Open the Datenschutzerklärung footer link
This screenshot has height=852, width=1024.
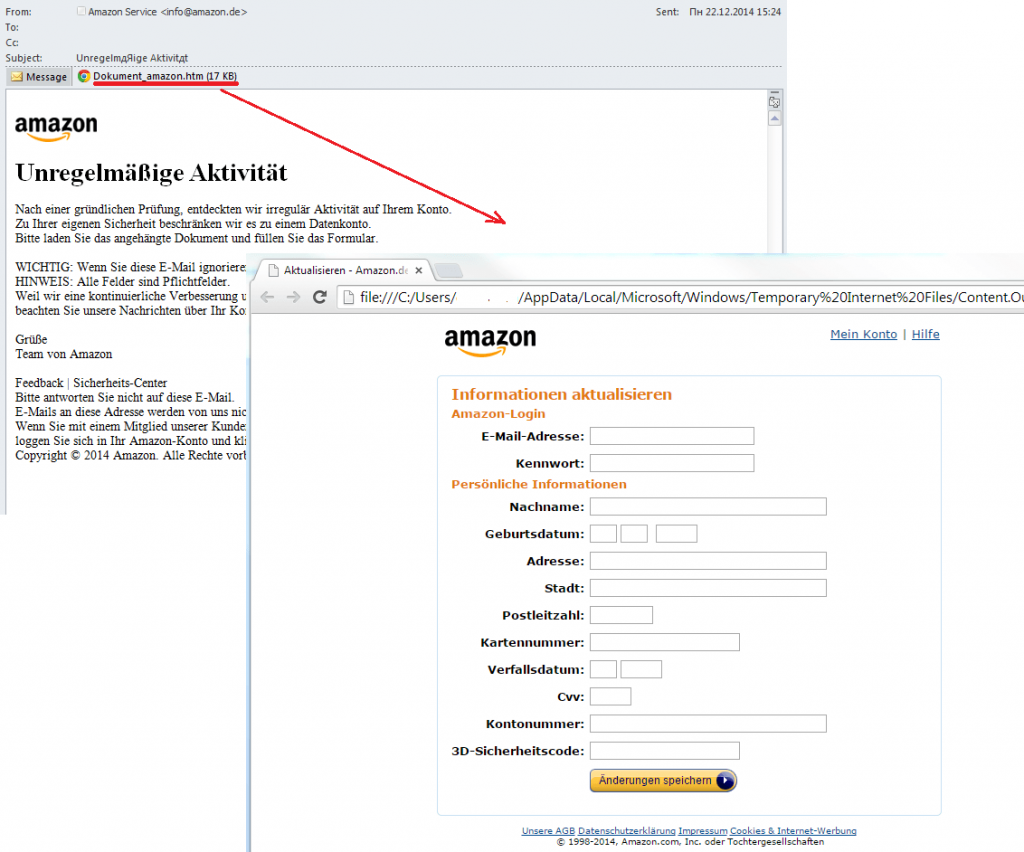pos(627,831)
